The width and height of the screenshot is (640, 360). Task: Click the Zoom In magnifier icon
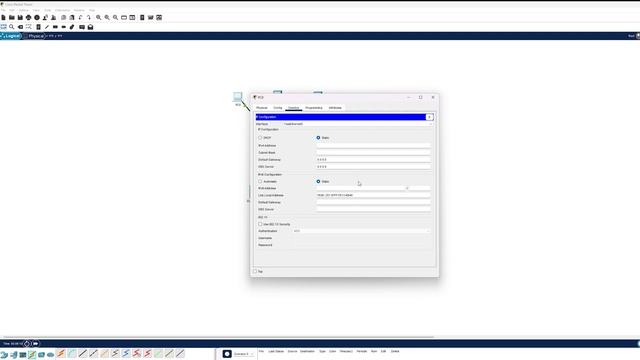pyautogui.click(x=98, y=18)
